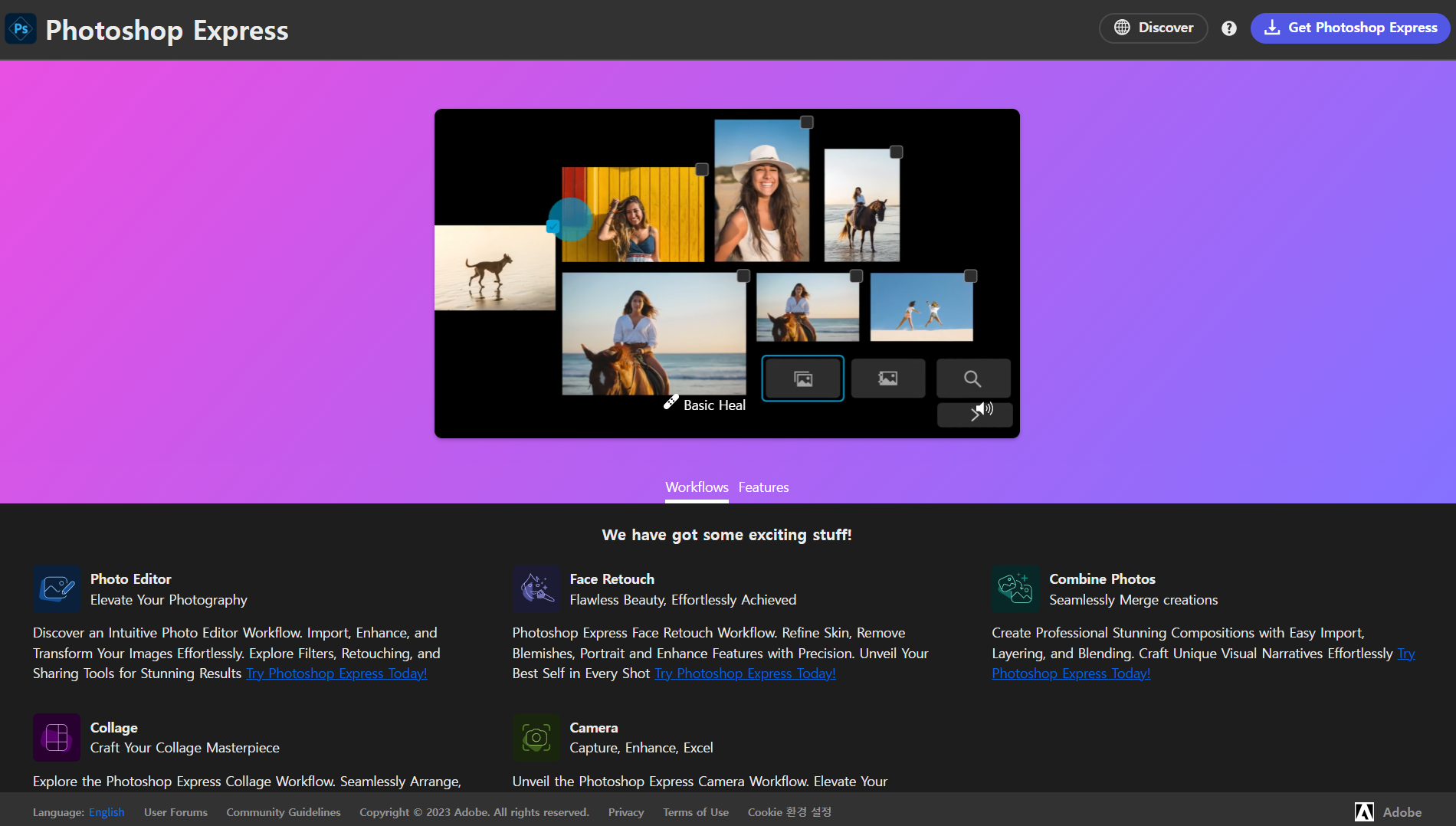Click the stacked images icon button in video
1456x826 pixels.
point(803,379)
